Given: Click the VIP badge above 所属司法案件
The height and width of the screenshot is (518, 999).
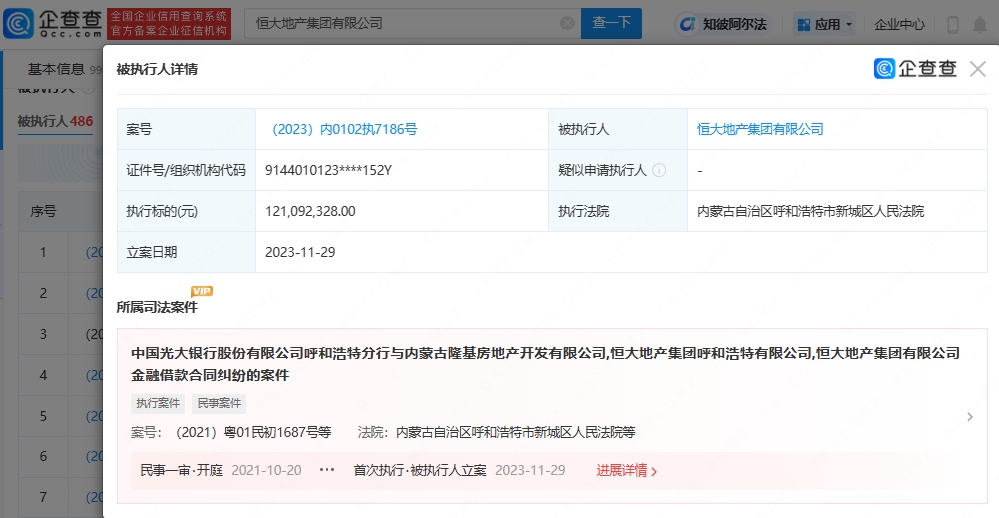Looking at the screenshot, I should [x=202, y=291].
